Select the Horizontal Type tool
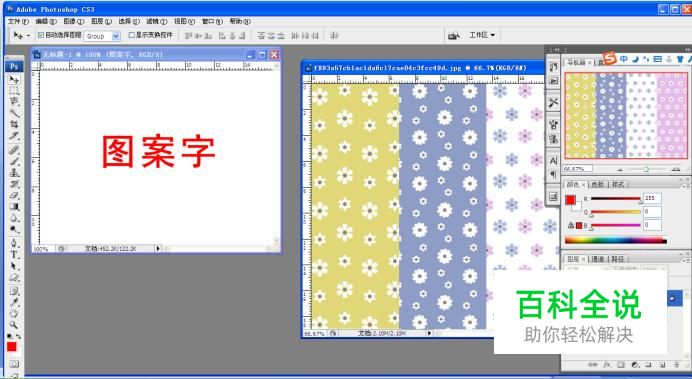The width and height of the screenshot is (692, 379). pos(14,255)
